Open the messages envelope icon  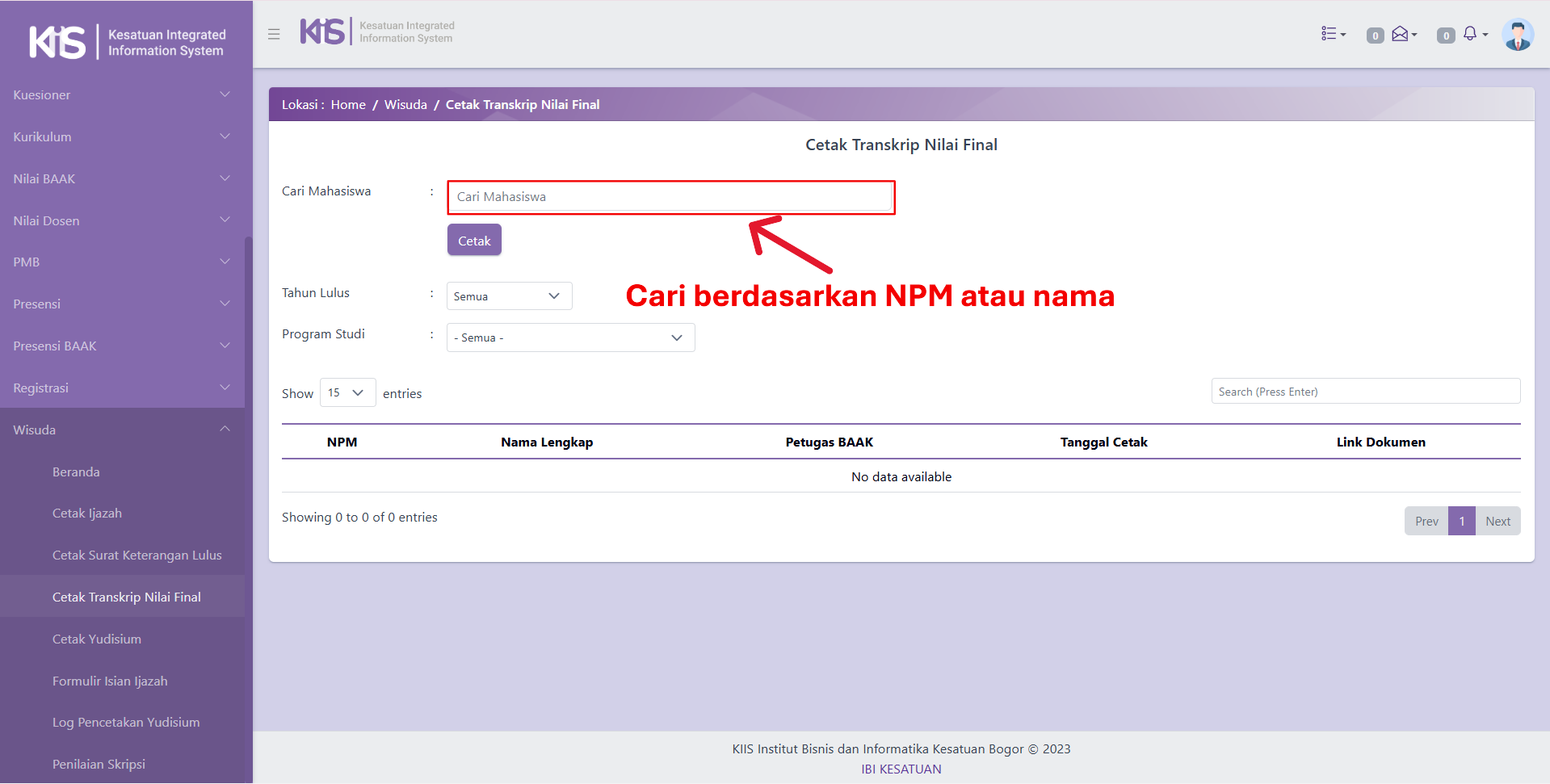pyautogui.click(x=1403, y=34)
